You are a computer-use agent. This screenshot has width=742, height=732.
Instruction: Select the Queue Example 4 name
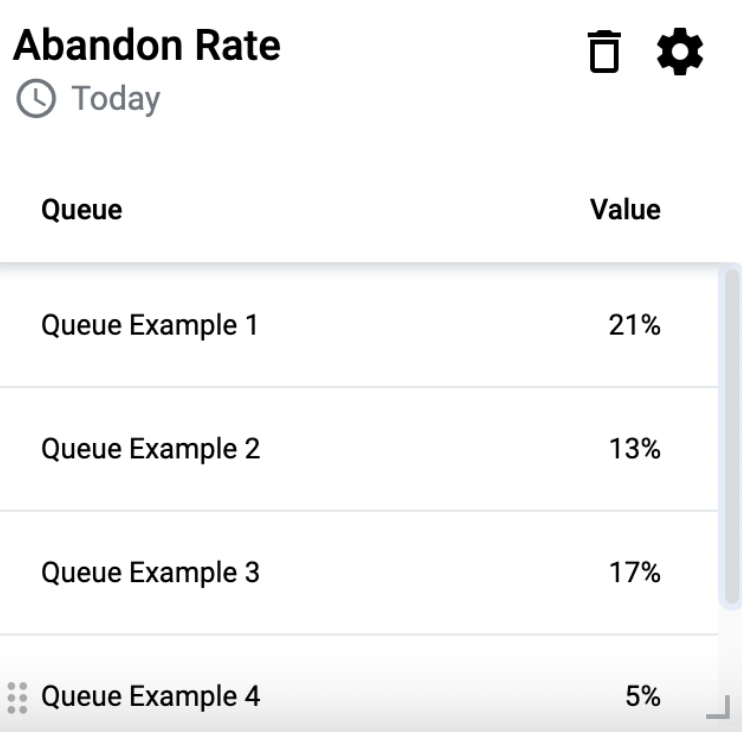click(150, 697)
